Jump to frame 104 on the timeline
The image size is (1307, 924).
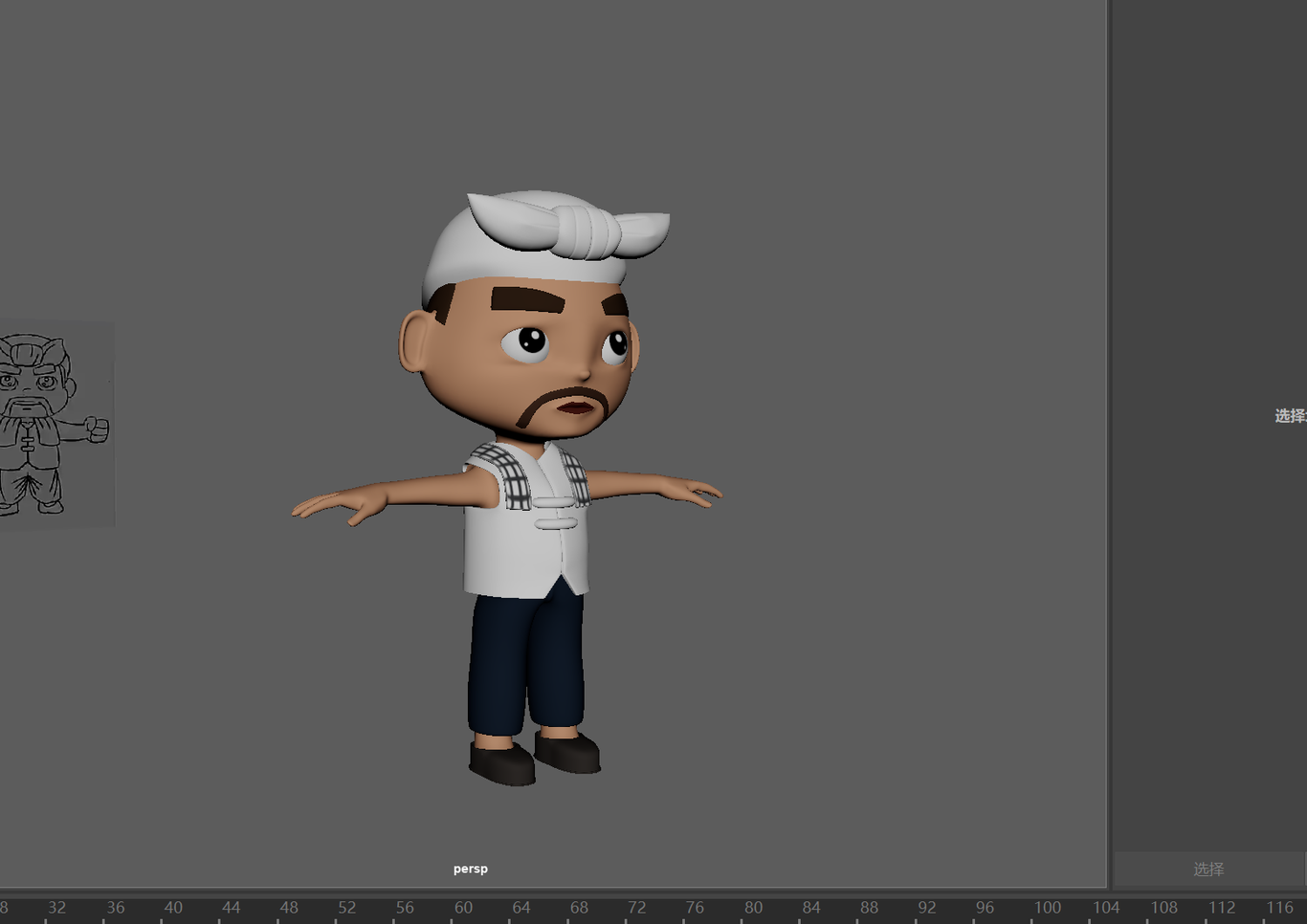1106,907
